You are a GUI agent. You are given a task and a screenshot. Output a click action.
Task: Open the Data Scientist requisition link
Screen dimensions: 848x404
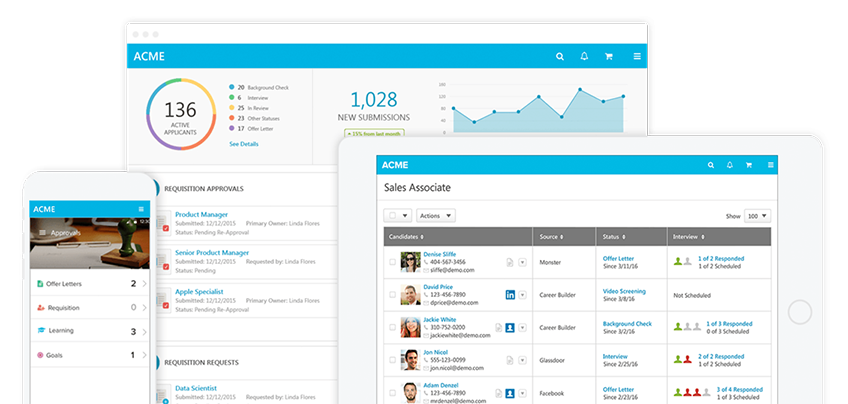tap(196, 388)
